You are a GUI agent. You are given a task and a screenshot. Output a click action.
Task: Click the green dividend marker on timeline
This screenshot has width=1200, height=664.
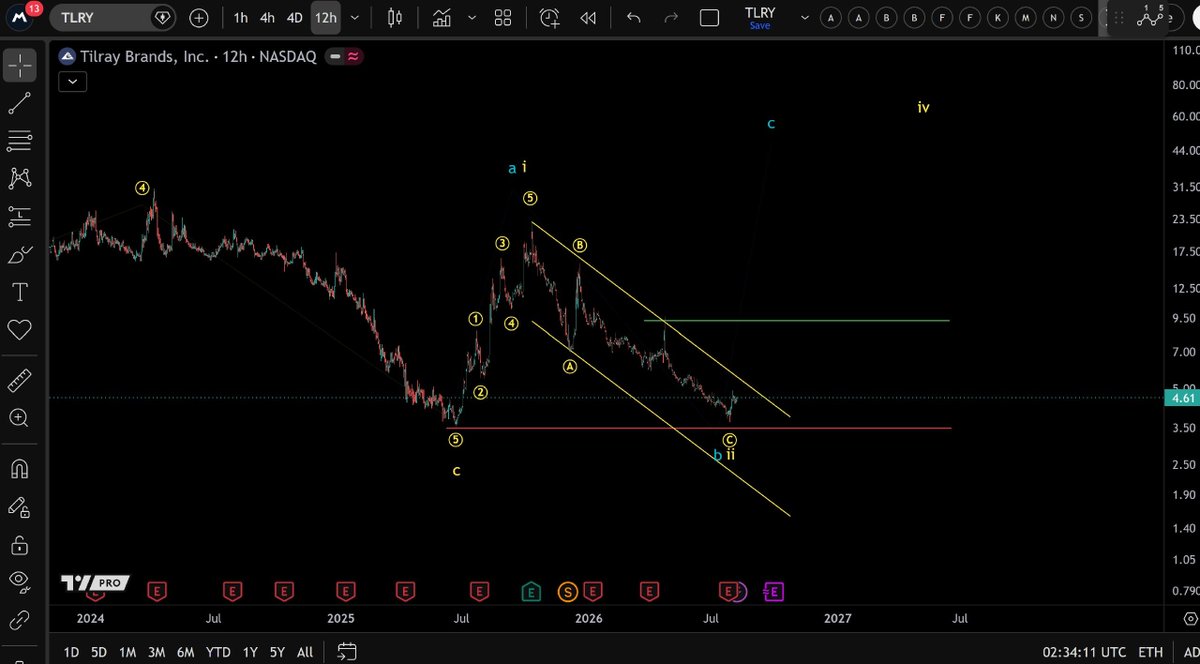click(x=532, y=592)
